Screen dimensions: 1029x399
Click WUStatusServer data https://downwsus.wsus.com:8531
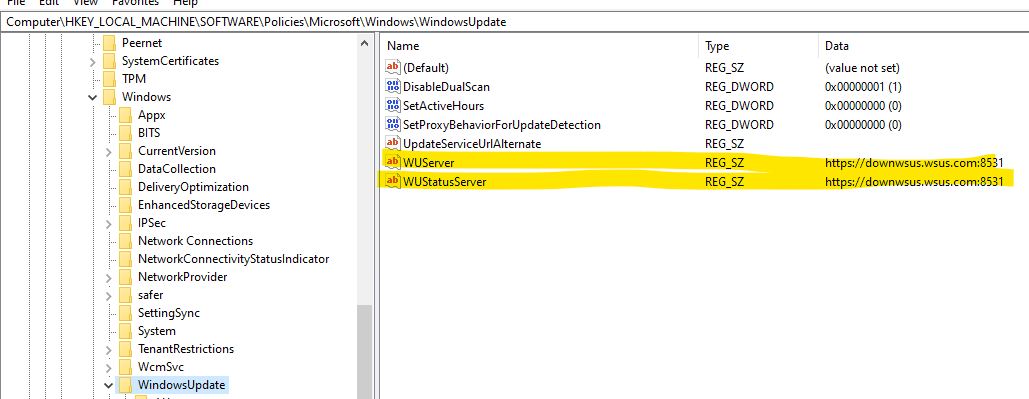(915, 182)
